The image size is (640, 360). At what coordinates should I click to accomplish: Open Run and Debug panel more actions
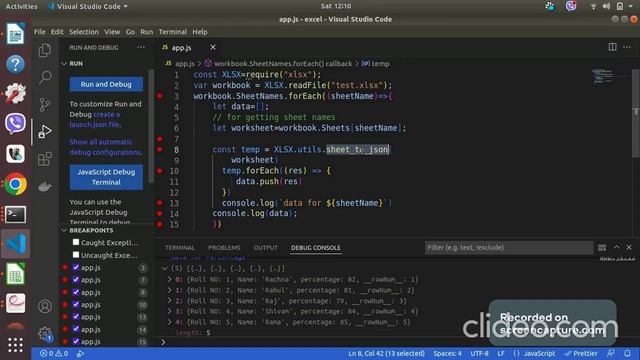(x=141, y=47)
